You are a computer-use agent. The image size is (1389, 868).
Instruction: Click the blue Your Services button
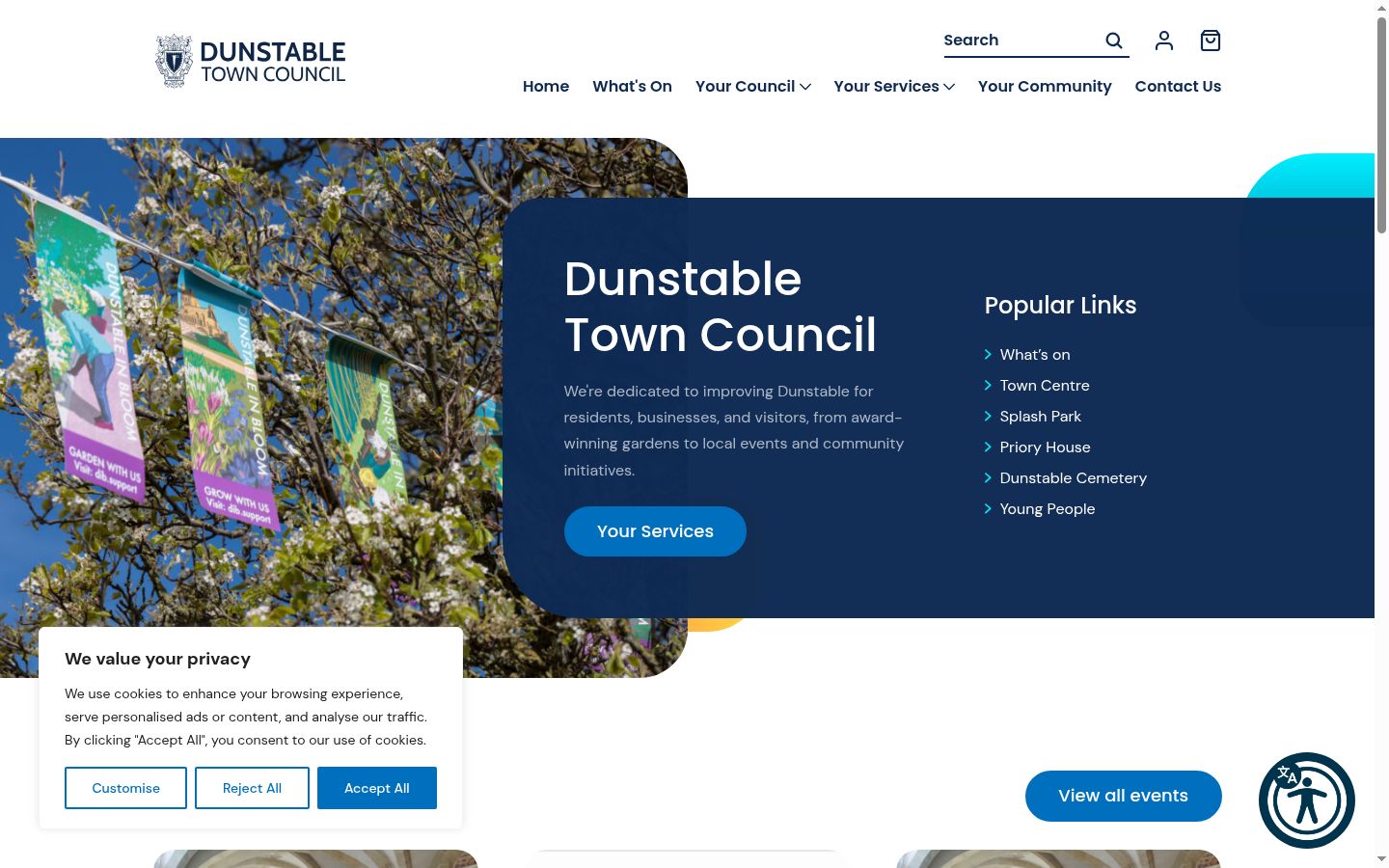(x=655, y=531)
